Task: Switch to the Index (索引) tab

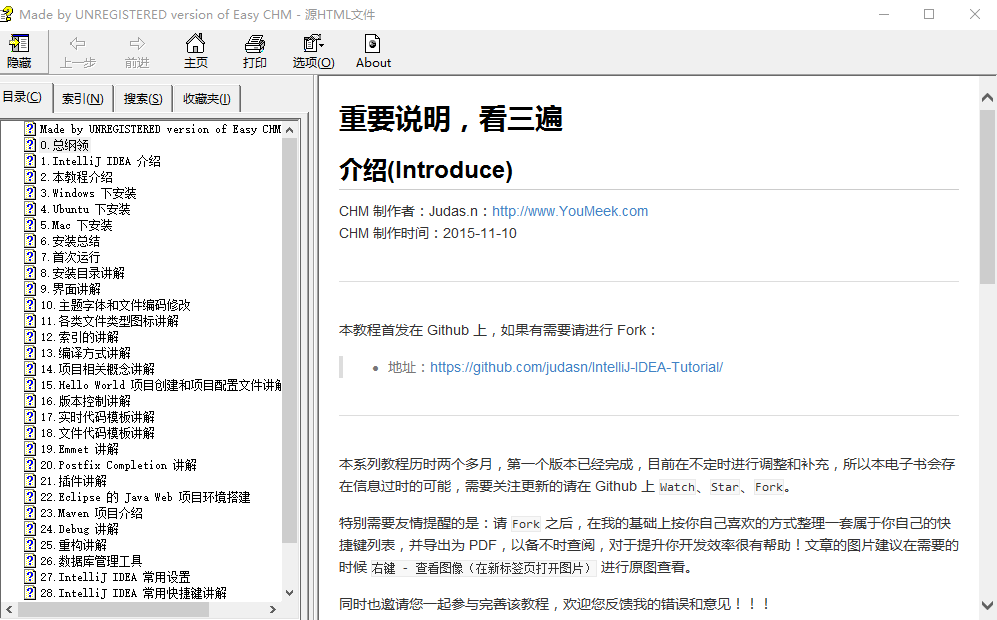Action: [82, 98]
